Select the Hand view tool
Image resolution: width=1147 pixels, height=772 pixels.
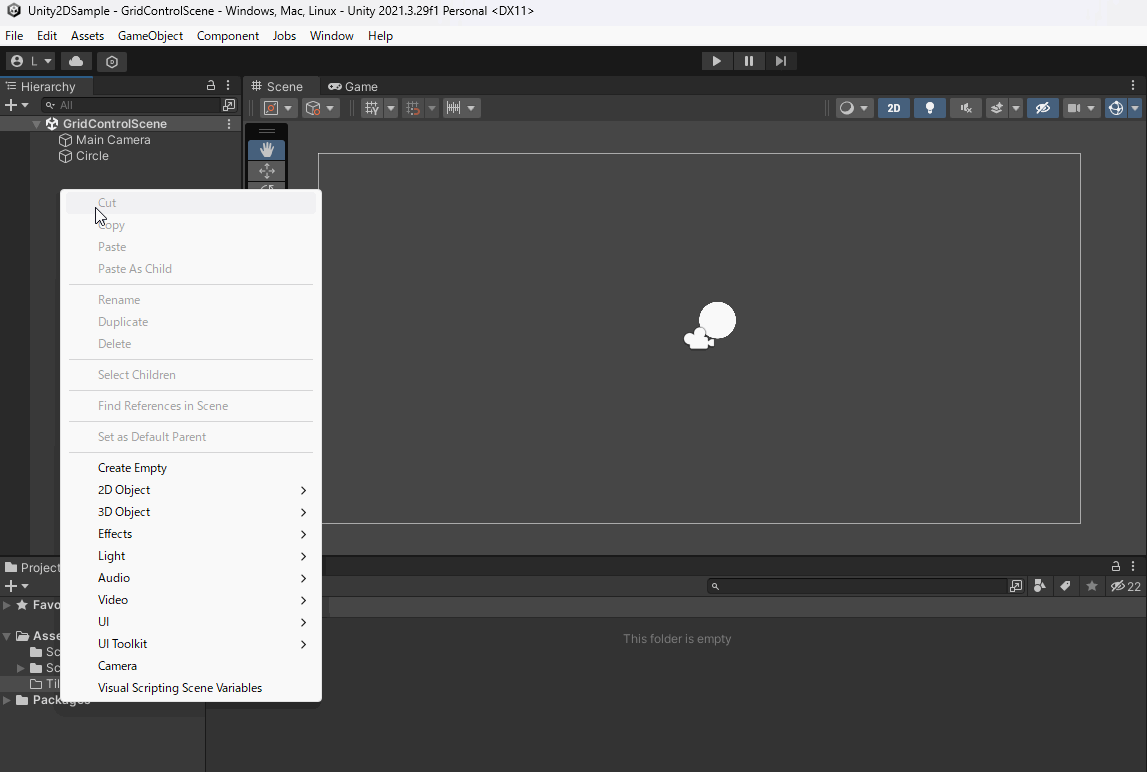click(x=267, y=150)
